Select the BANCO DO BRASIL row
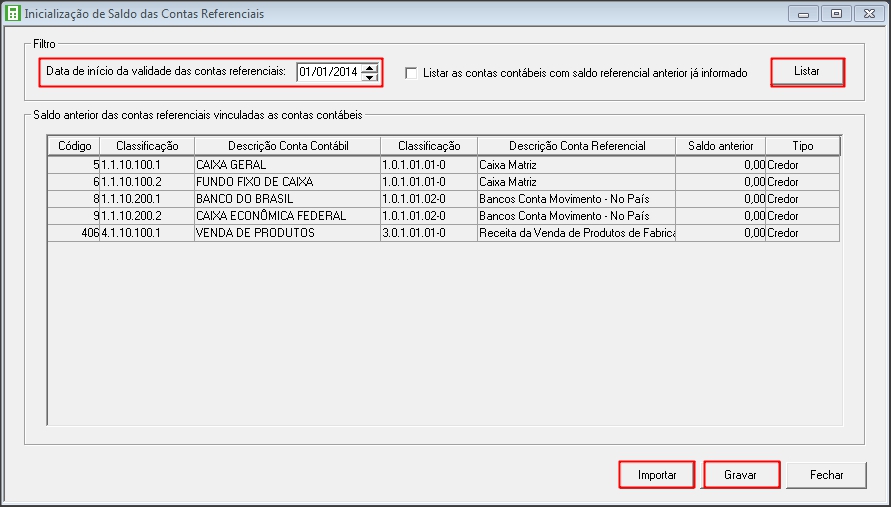This screenshot has height=507, width=891. (x=443, y=199)
